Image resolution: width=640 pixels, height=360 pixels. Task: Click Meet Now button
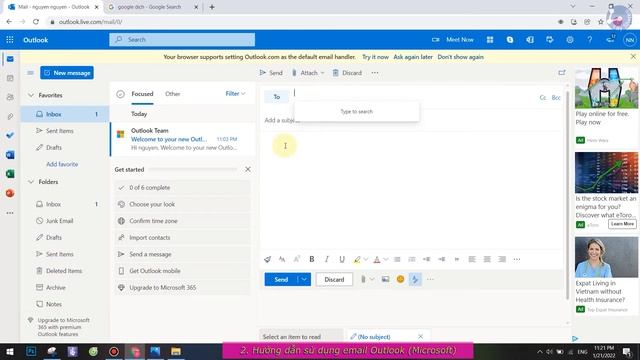click(x=453, y=40)
